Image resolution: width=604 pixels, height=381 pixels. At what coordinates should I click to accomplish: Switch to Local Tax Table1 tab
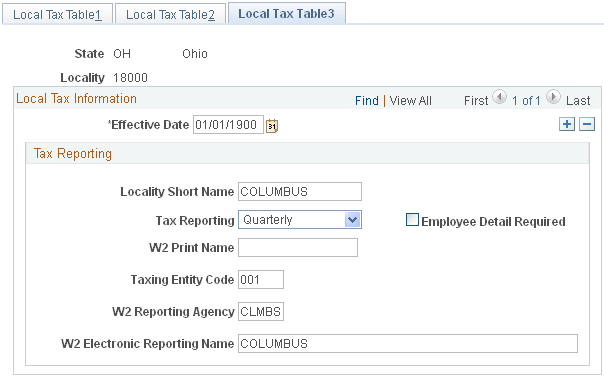point(57,15)
